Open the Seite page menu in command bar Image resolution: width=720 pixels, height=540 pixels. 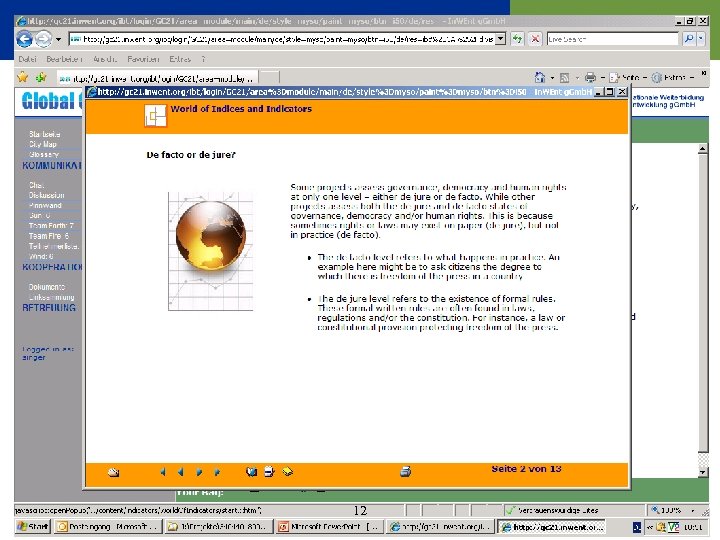tap(627, 78)
